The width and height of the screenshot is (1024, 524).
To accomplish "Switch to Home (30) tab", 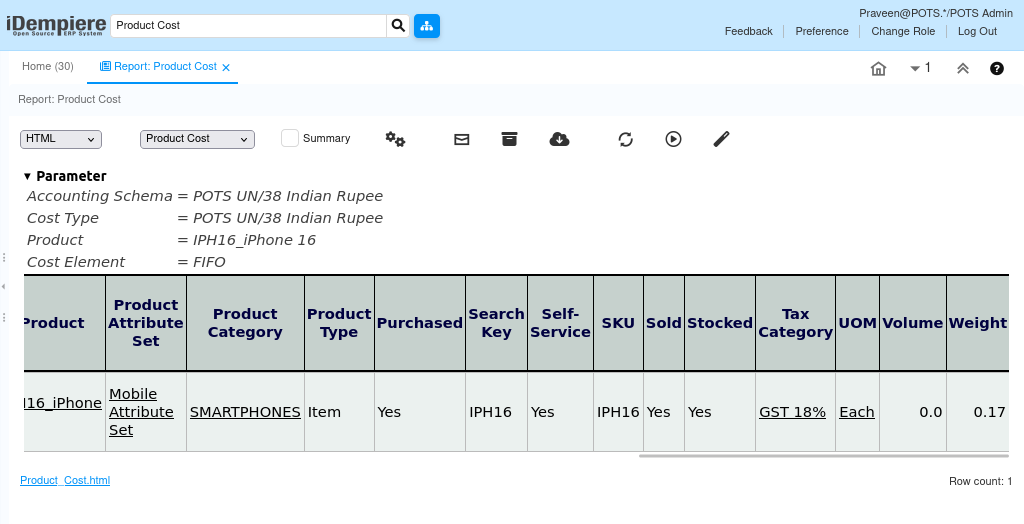I will (48, 66).
